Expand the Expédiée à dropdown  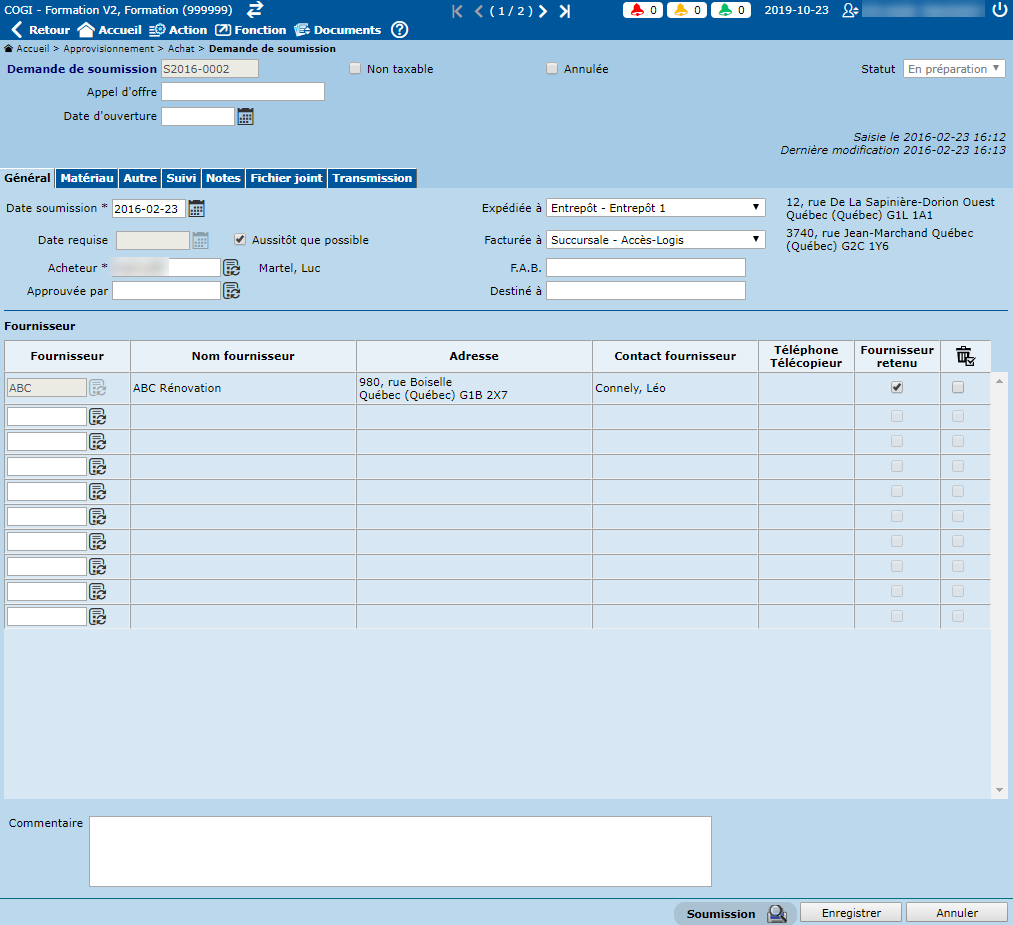click(x=656, y=207)
